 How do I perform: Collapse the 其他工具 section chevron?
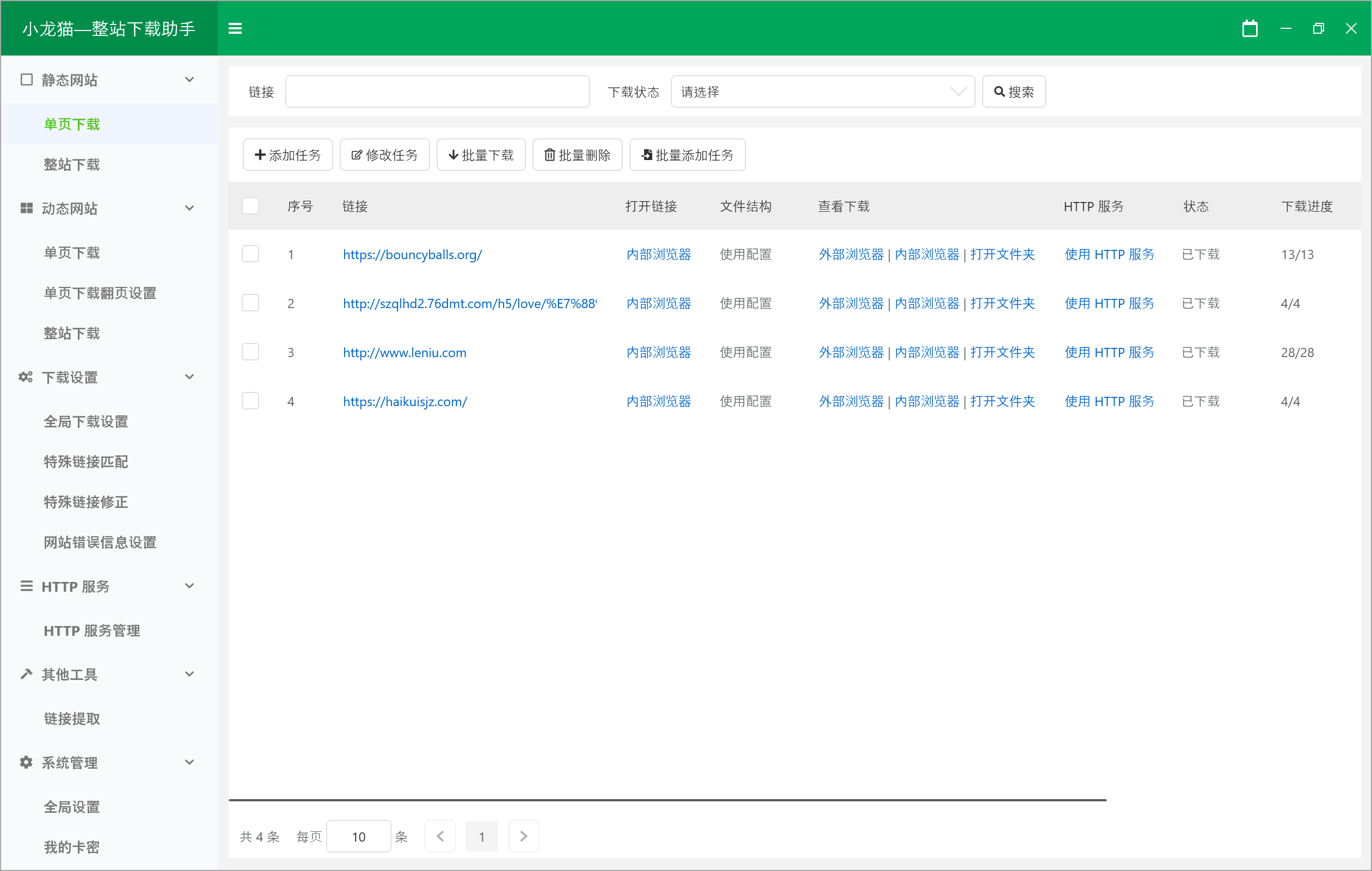(x=189, y=674)
